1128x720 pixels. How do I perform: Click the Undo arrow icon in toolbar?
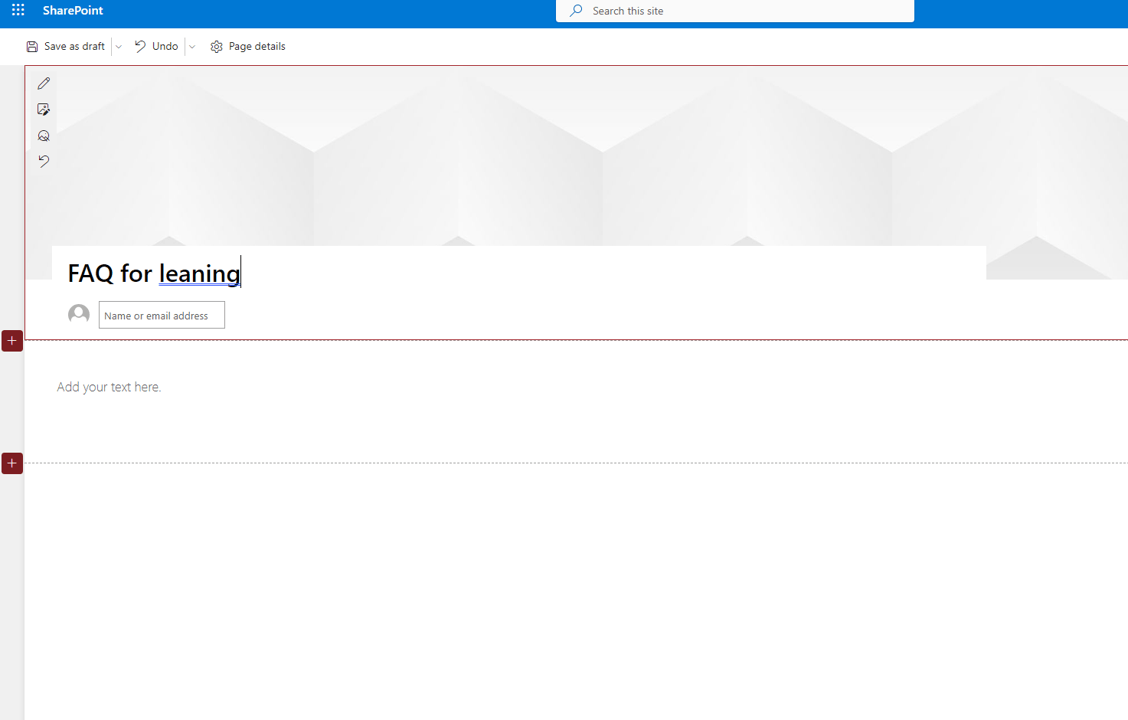tap(140, 46)
